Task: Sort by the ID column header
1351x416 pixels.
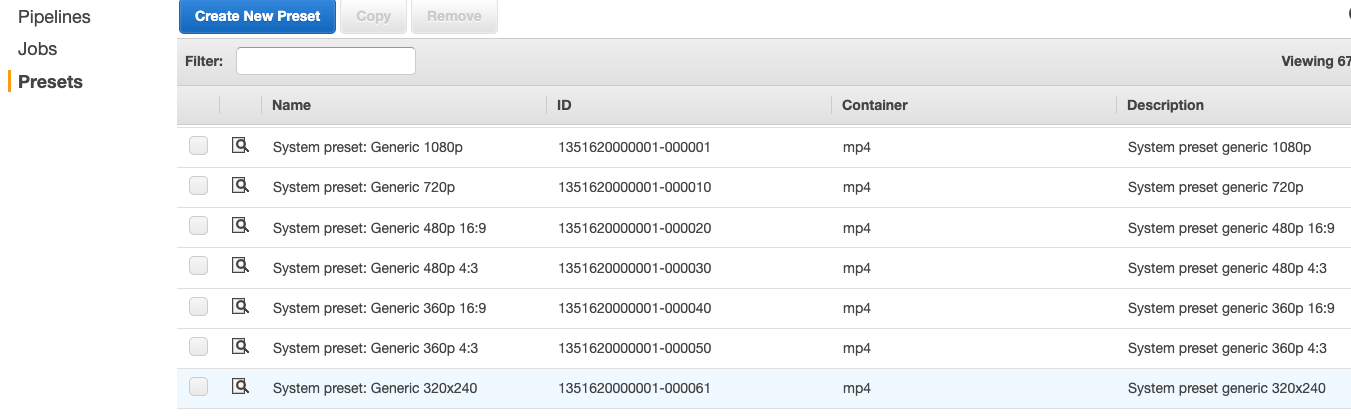Action: tap(564, 105)
